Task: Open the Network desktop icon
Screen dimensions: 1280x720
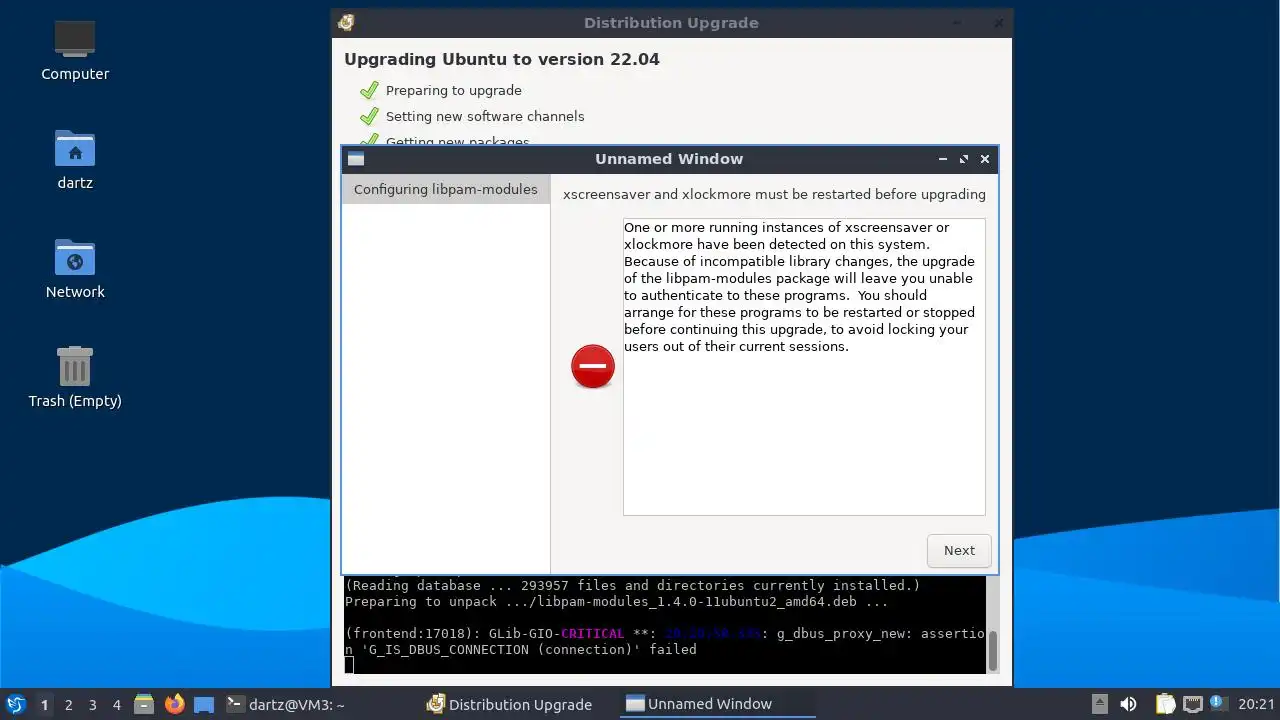Action: coord(75,268)
